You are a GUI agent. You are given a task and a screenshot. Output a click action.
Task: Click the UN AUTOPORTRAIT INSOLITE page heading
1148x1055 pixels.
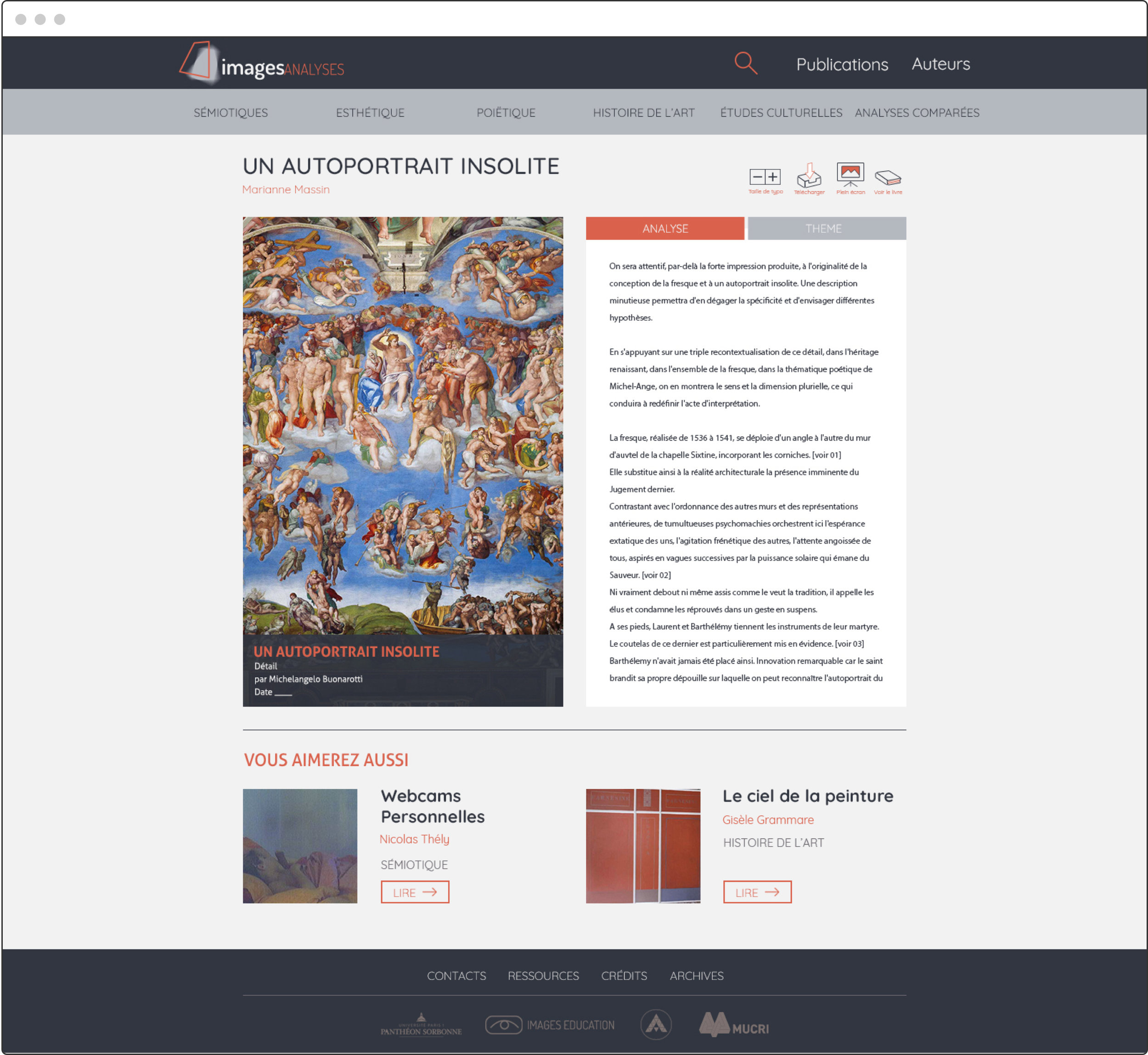click(401, 166)
